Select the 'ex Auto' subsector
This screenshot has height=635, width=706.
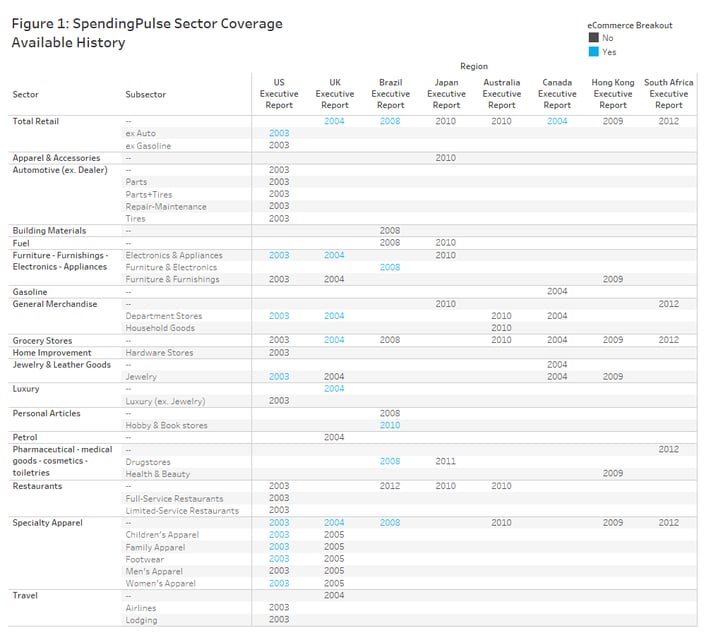[140, 133]
